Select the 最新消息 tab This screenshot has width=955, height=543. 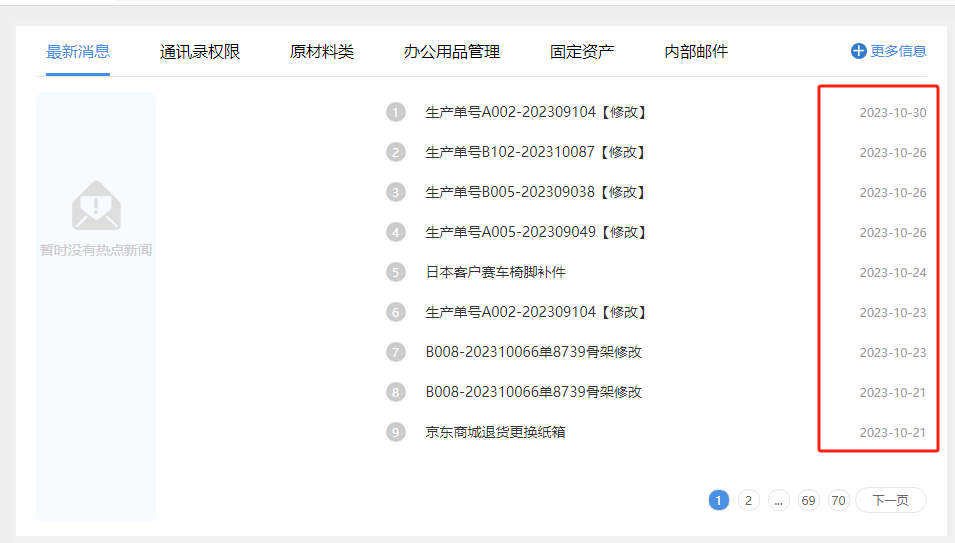(x=78, y=52)
